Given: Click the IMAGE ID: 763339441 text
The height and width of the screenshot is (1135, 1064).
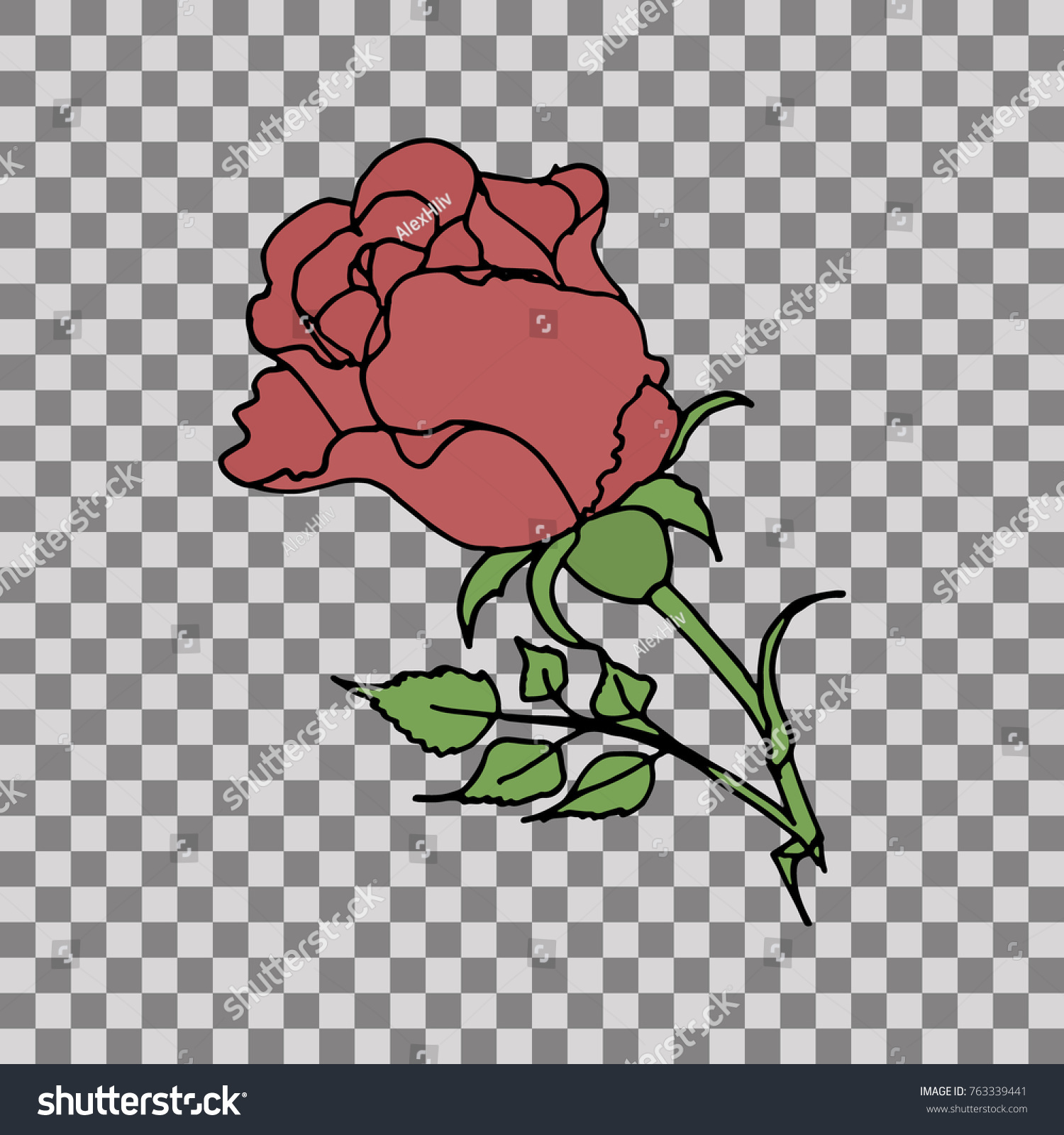Looking at the screenshot, I should click(973, 1092).
